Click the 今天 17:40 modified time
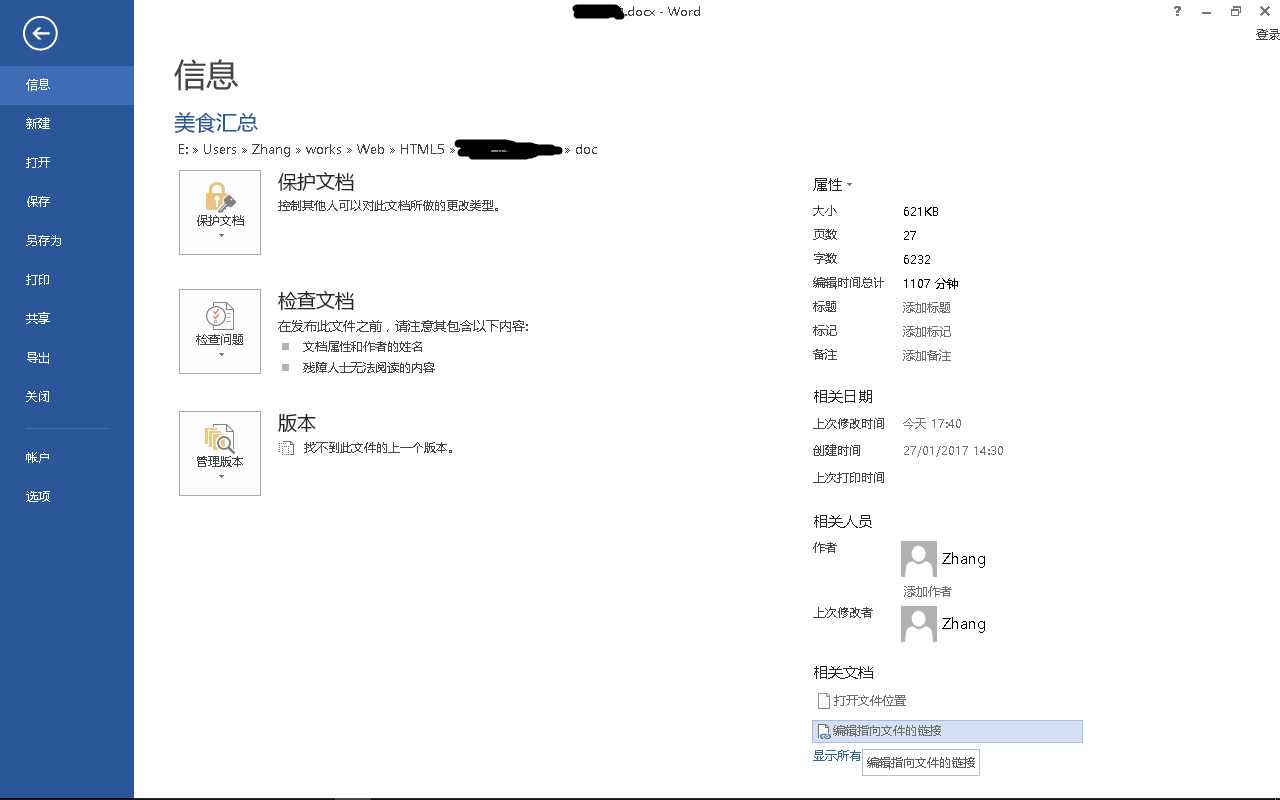 tap(932, 424)
